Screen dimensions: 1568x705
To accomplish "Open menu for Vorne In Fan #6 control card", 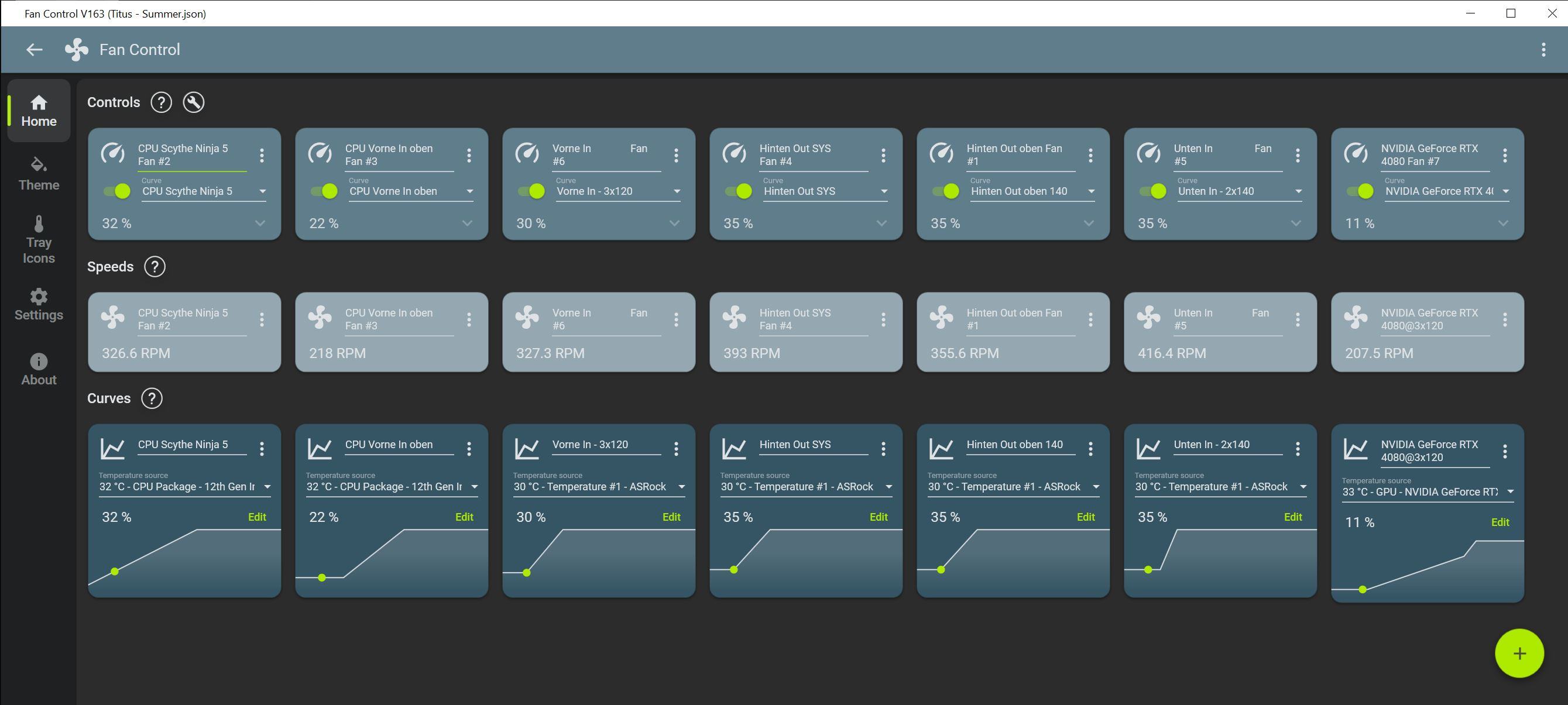I will coord(675,155).
